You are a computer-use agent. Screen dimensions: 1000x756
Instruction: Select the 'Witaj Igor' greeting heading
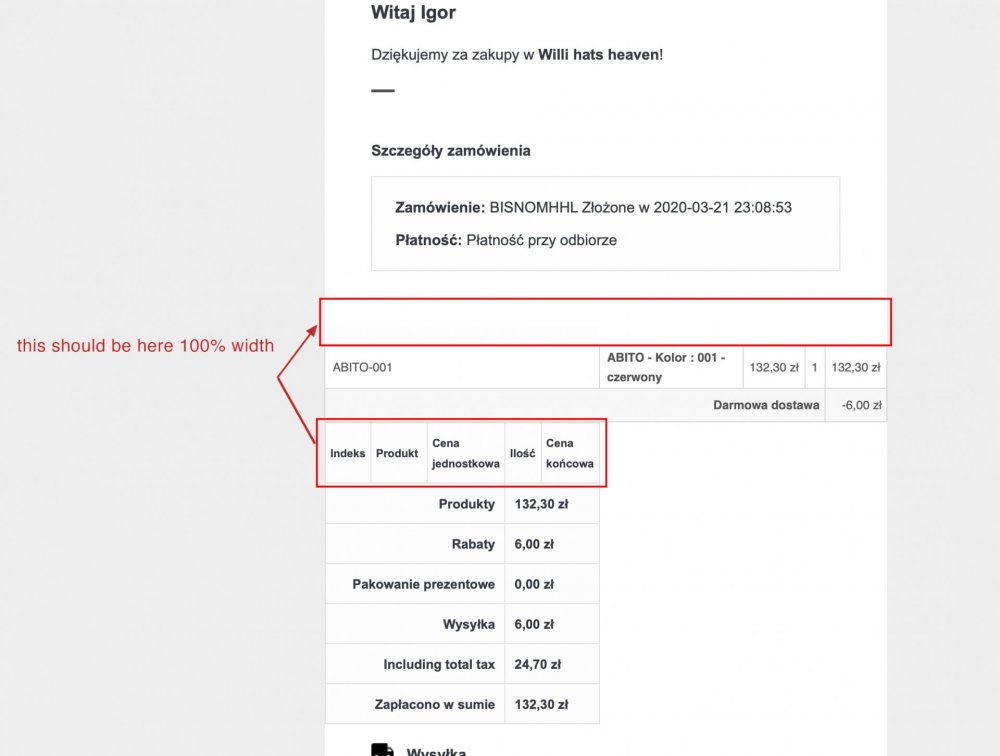coord(413,13)
